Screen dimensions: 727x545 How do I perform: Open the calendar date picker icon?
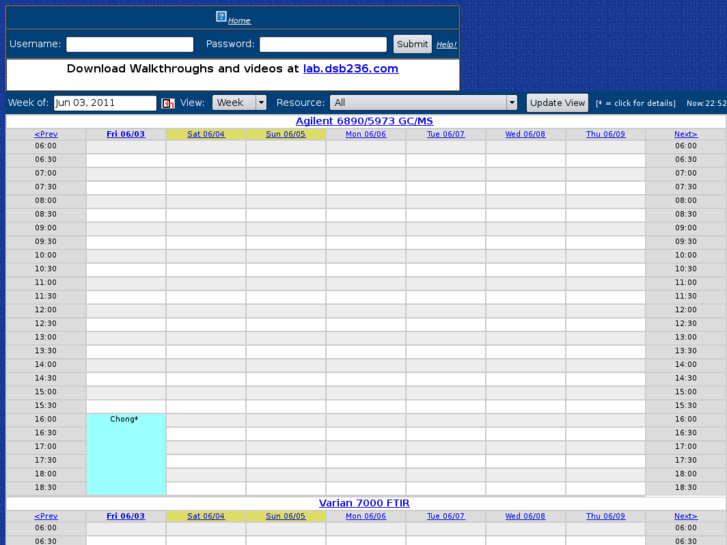coord(168,103)
